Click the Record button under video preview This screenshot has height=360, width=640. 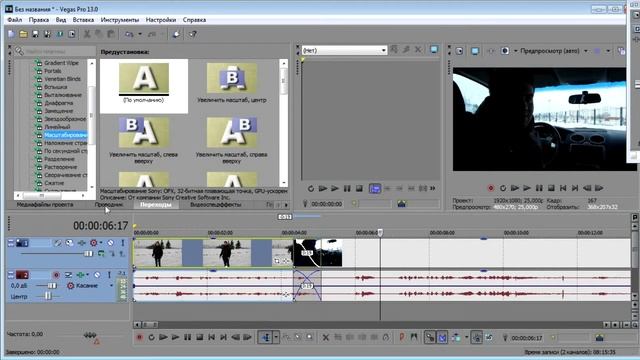point(491,188)
